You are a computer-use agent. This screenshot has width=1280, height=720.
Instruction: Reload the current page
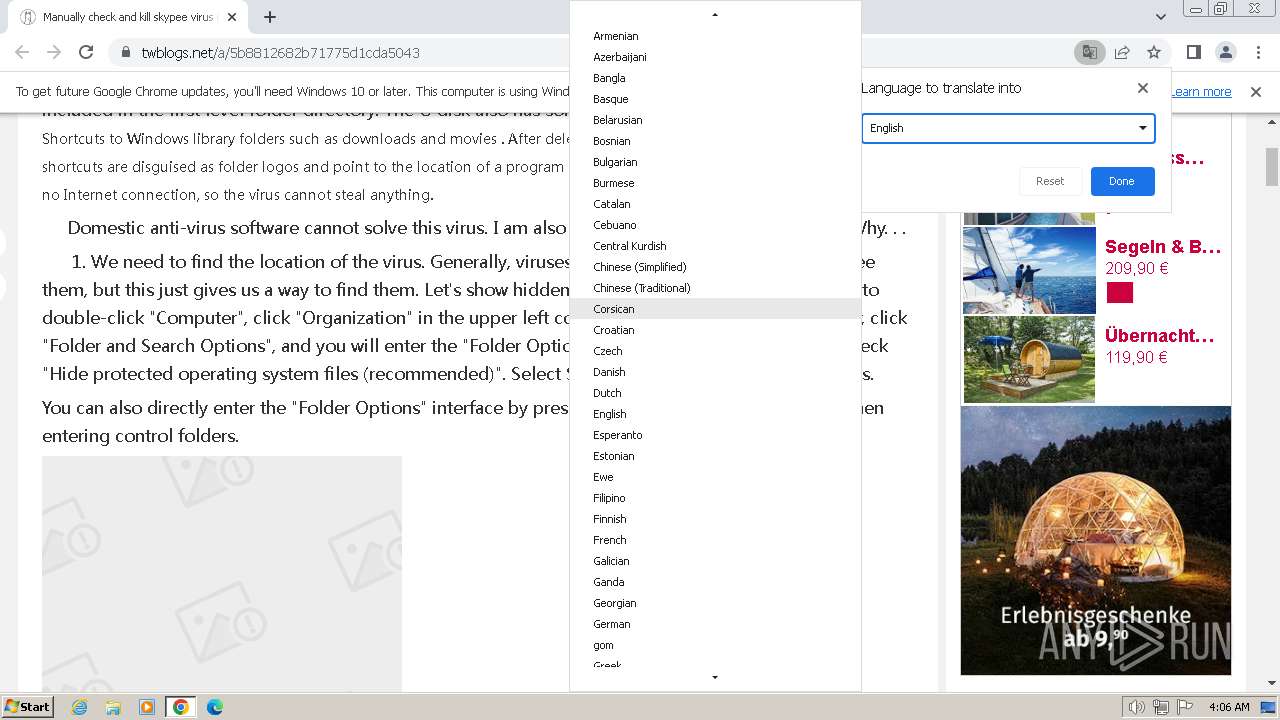[x=86, y=52]
